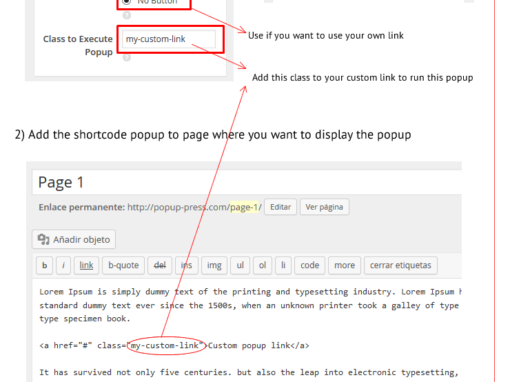Insert an image with img button
Screen dimensions: 510x382
[214, 265]
